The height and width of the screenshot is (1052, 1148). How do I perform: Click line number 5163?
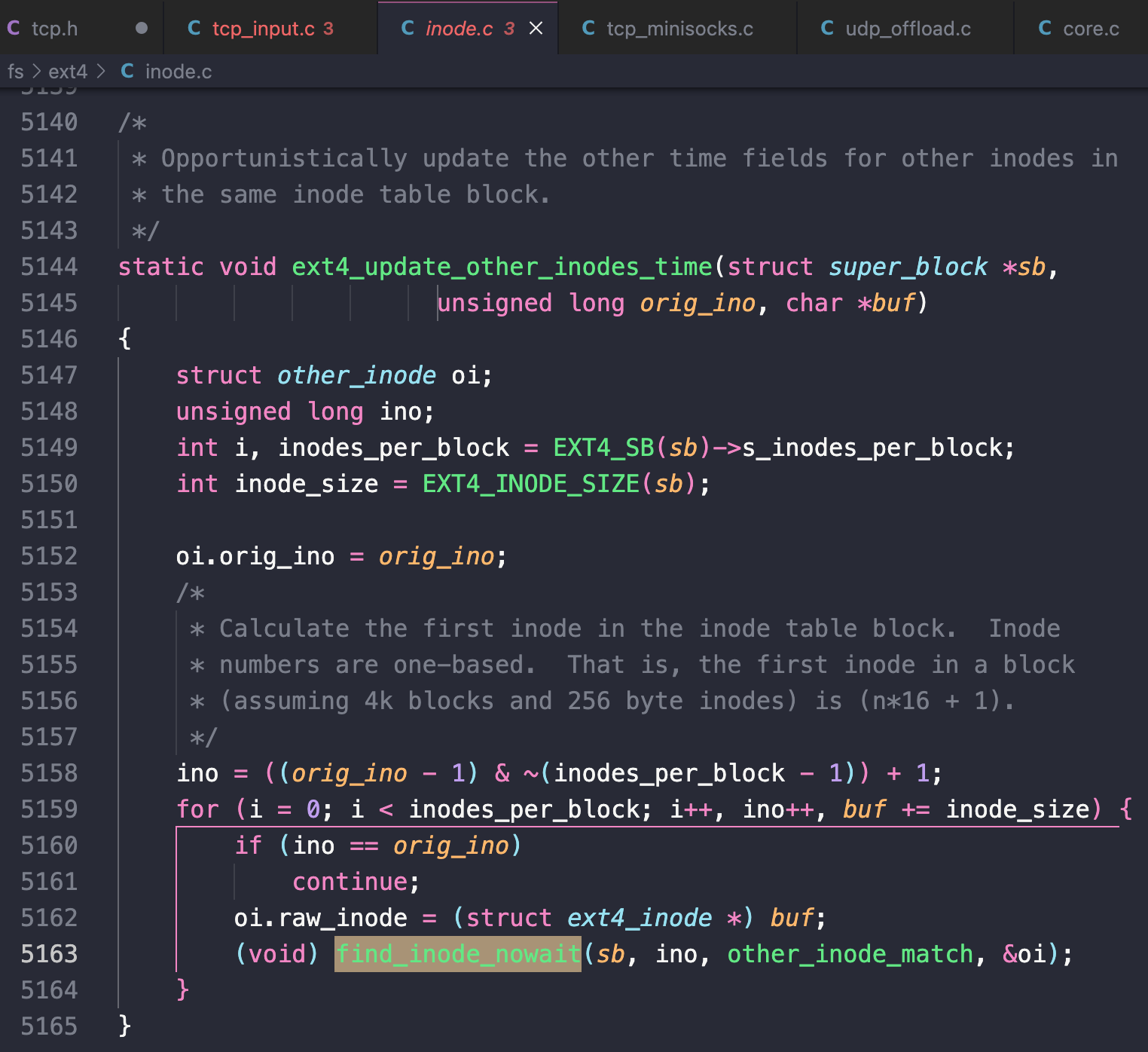[49, 954]
